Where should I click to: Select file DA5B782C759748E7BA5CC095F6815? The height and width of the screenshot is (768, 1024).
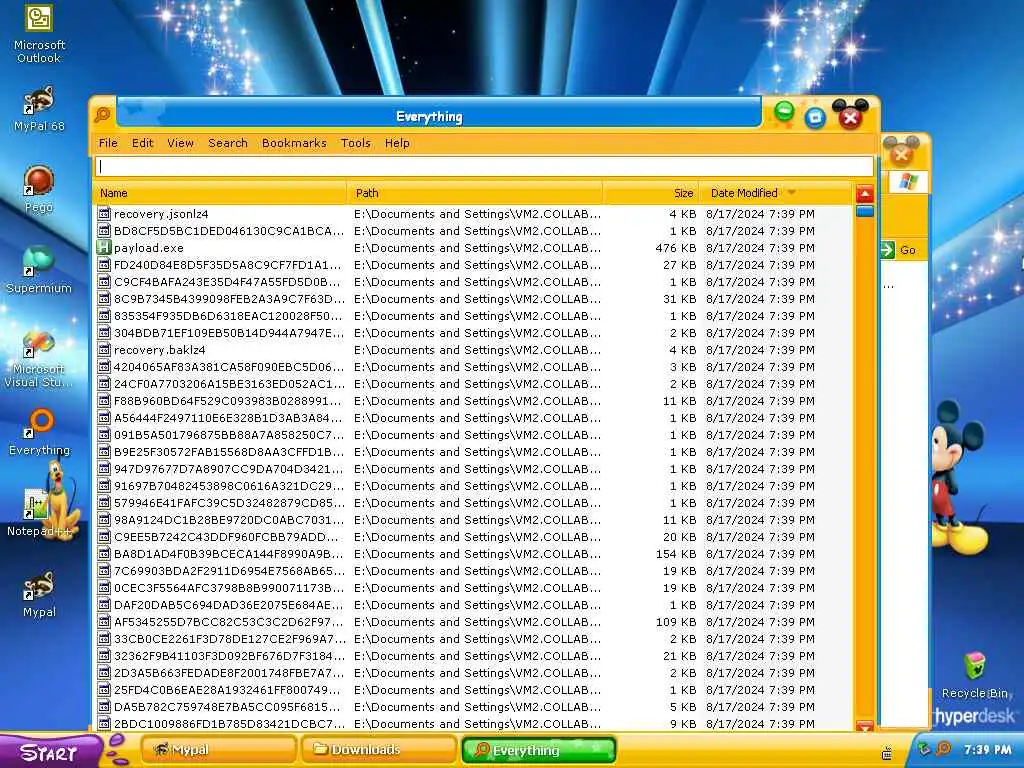pos(473,707)
